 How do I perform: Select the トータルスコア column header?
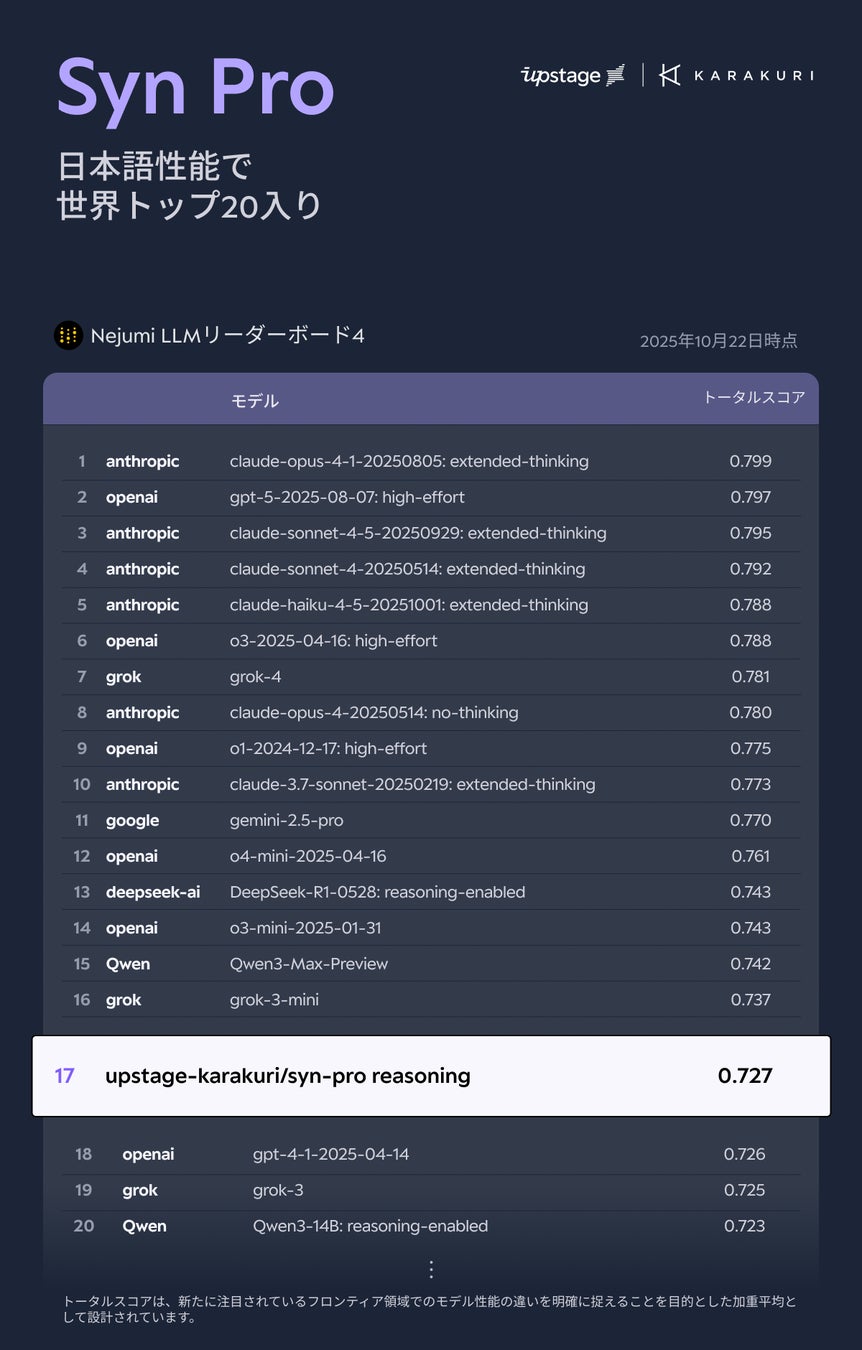pos(753,397)
